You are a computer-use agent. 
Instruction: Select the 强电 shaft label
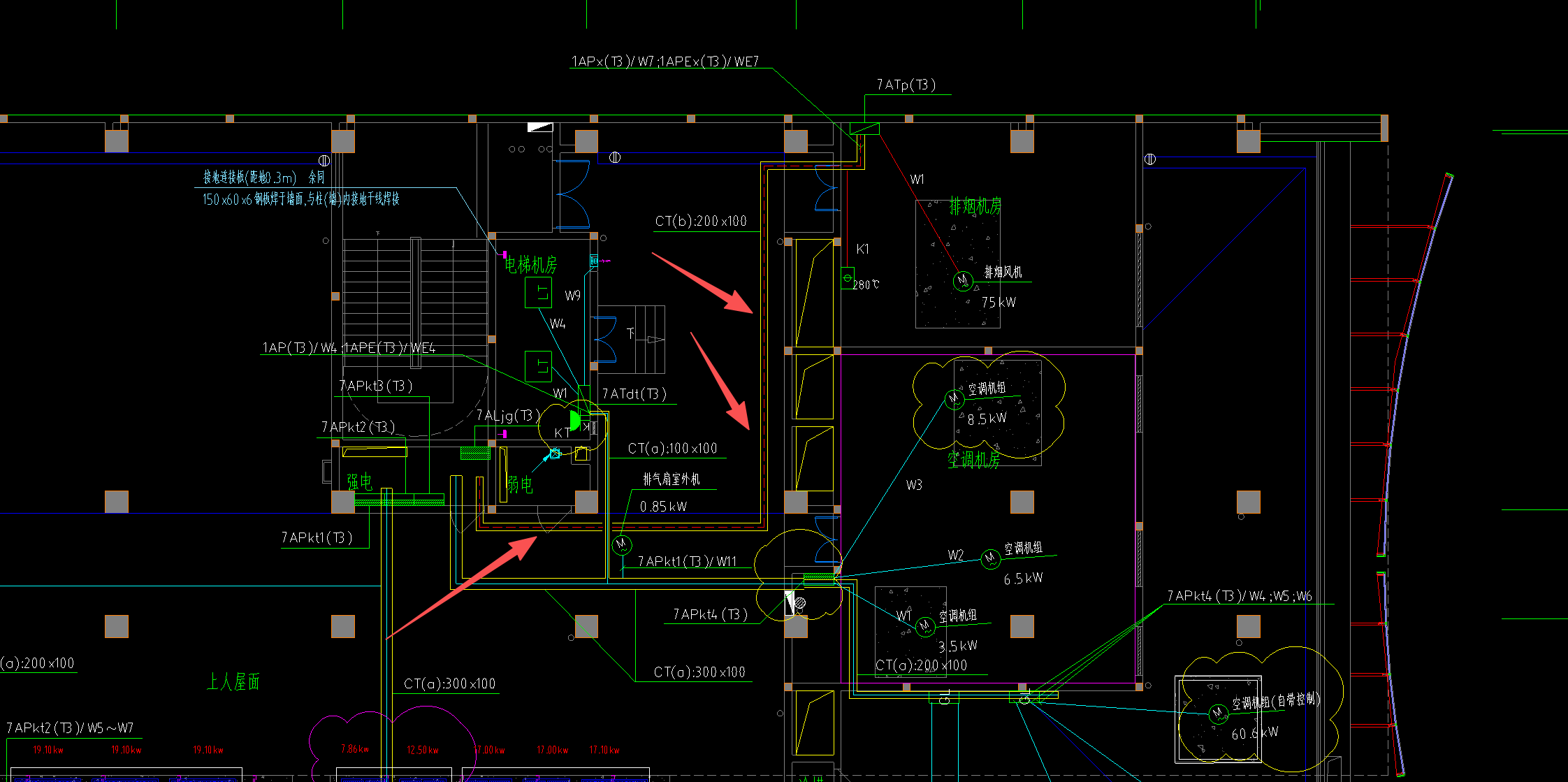[359, 481]
